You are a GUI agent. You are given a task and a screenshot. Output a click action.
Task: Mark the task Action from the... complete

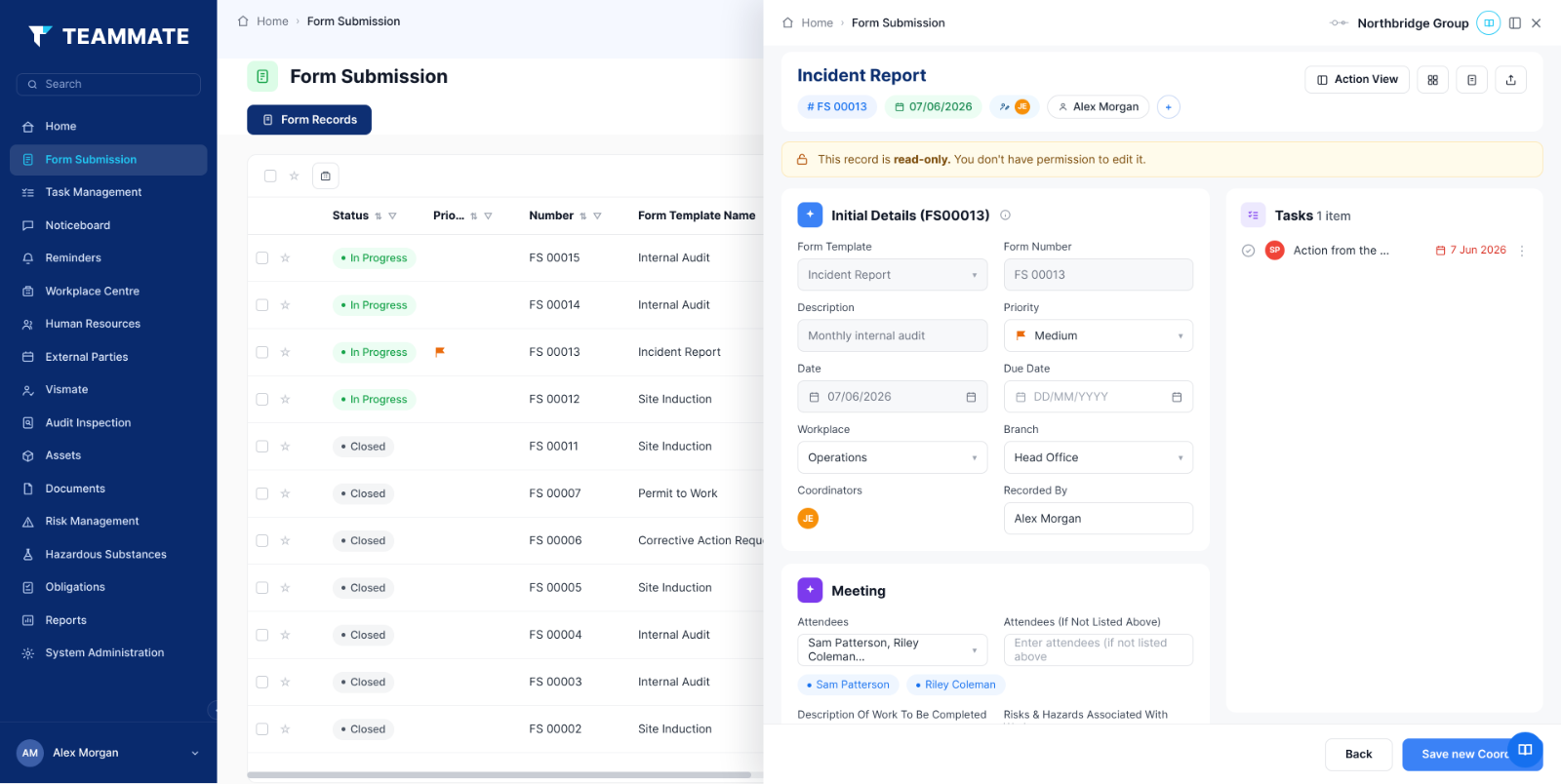click(x=1248, y=251)
